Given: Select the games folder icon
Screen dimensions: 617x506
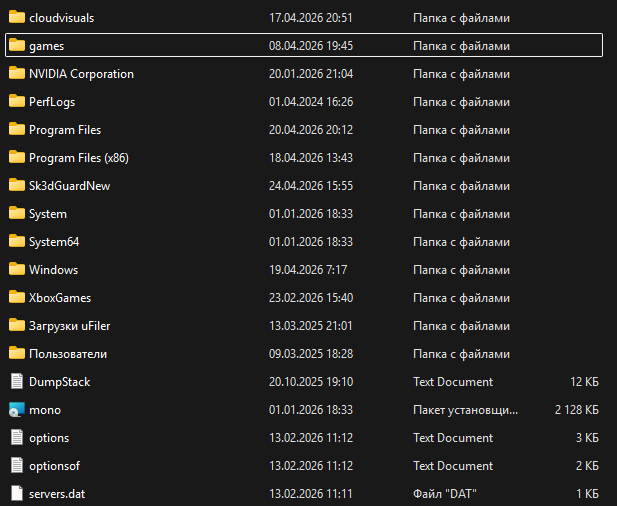Looking at the screenshot, I should point(16,46).
